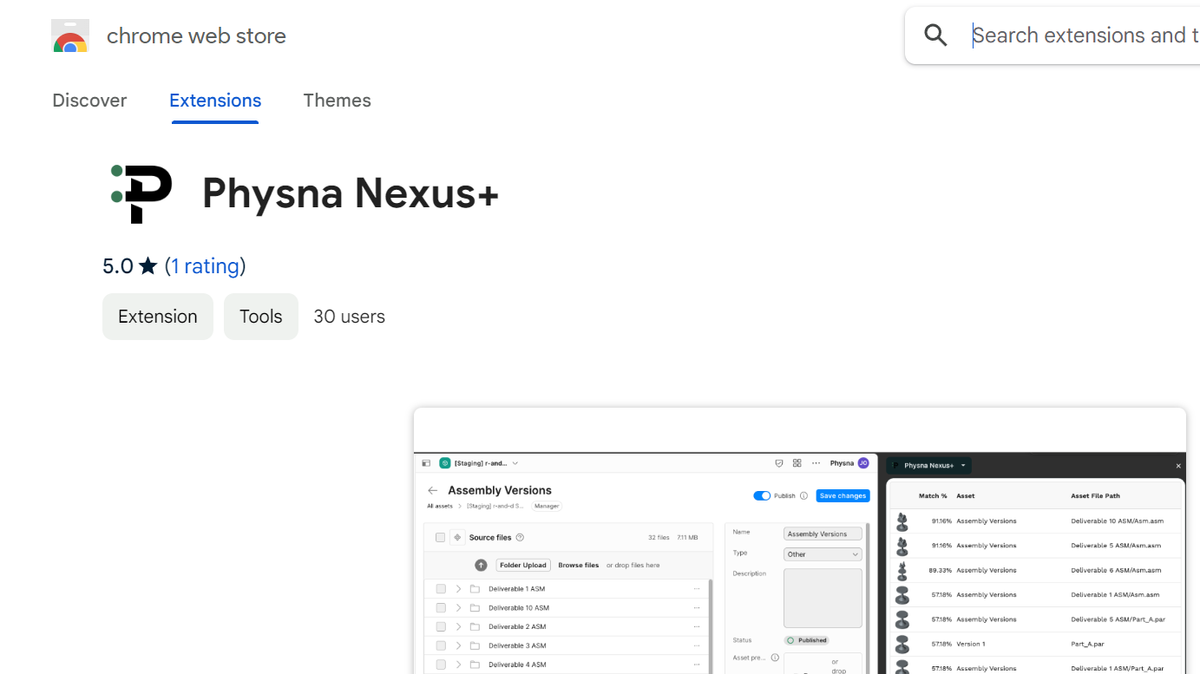Image resolution: width=1200 pixels, height=674 pixels.
Task: Switch to the Discover tab
Action: click(x=89, y=100)
